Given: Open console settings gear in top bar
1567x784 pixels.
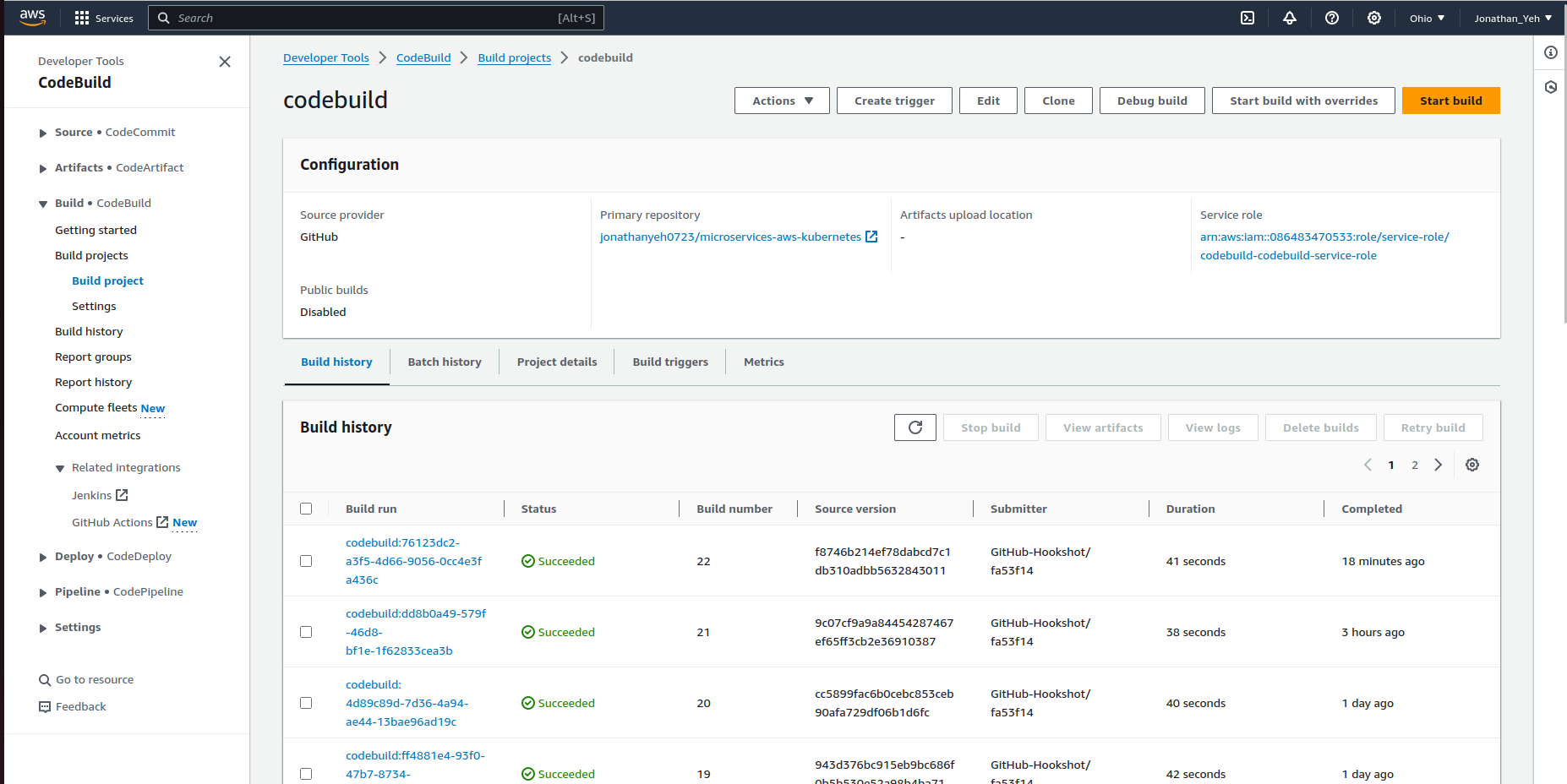Looking at the screenshot, I should point(1374,18).
